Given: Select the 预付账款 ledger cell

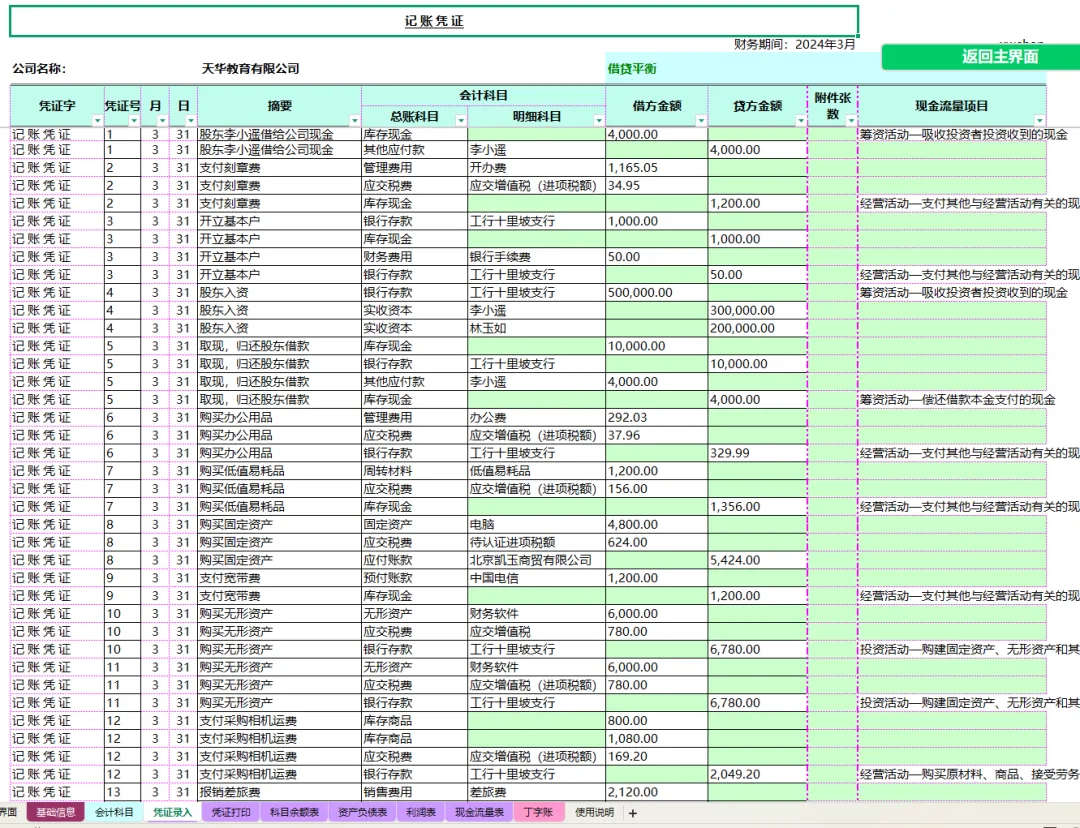Looking at the screenshot, I should 415,578.
